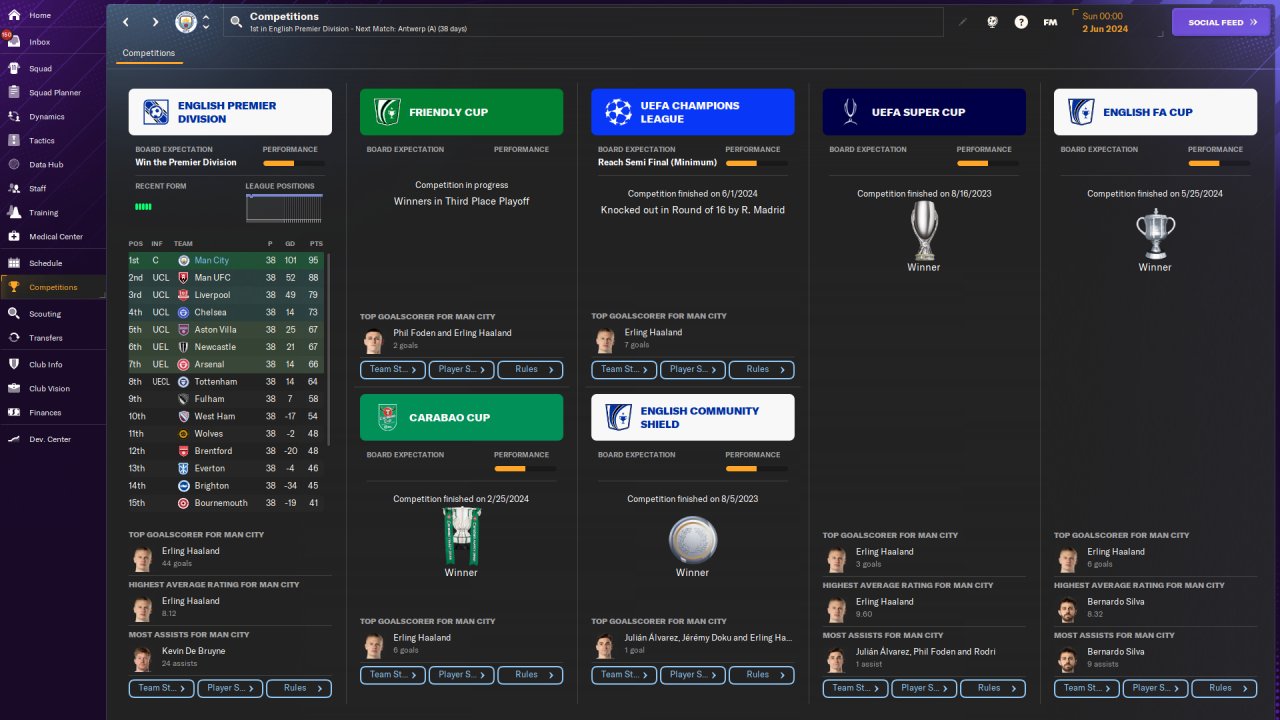Screen dimensions: 1280x720
Task: Open Premier Division Rules button
Action: (x=299, y=688)
